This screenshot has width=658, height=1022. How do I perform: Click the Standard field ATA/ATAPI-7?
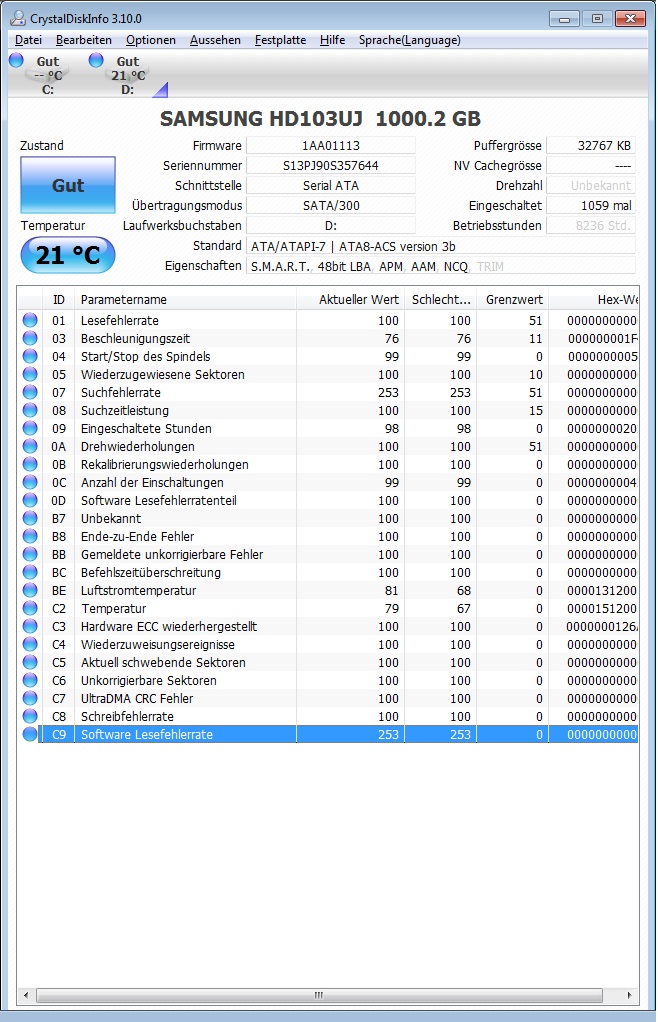point(441,246)
